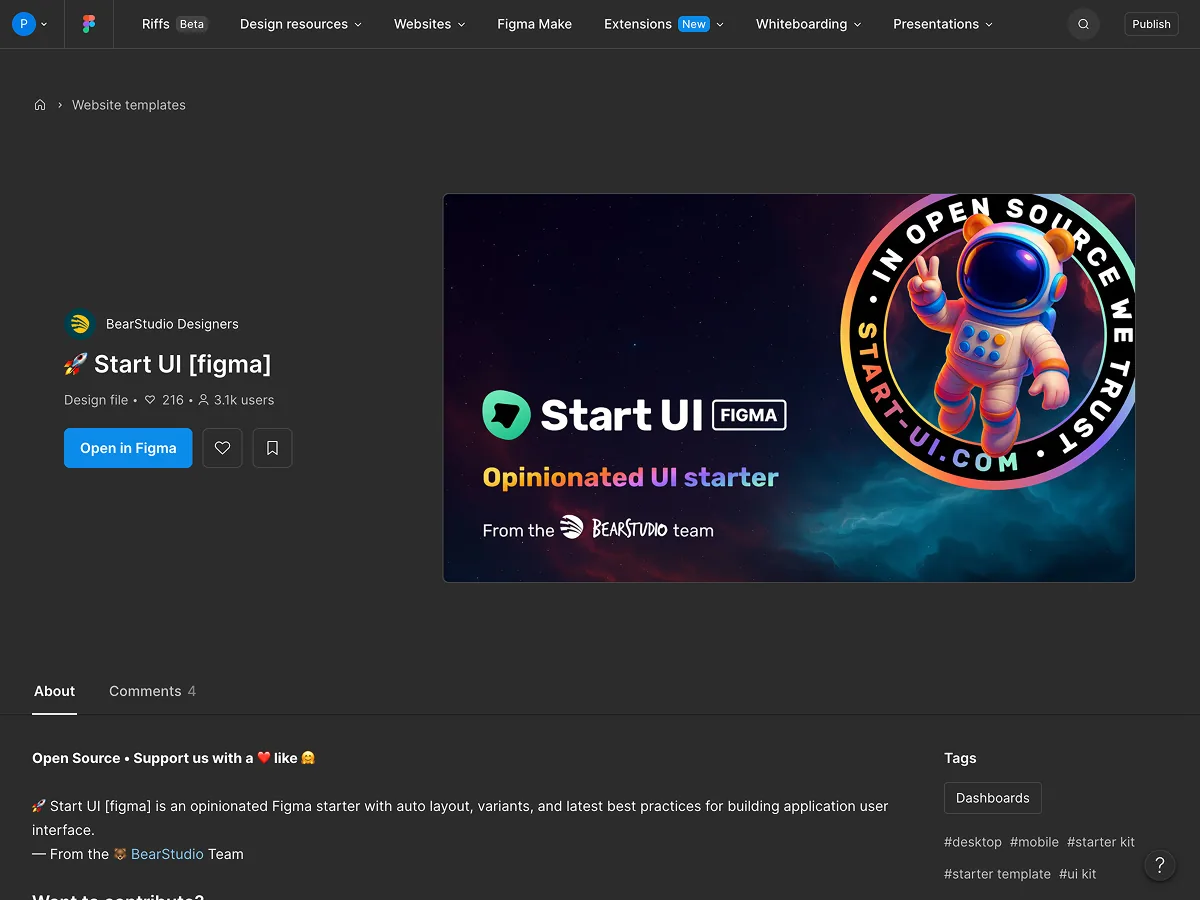Expand the Design resources dropdown
Viewport: 1200px width, 900px height.
click(301, 24)
